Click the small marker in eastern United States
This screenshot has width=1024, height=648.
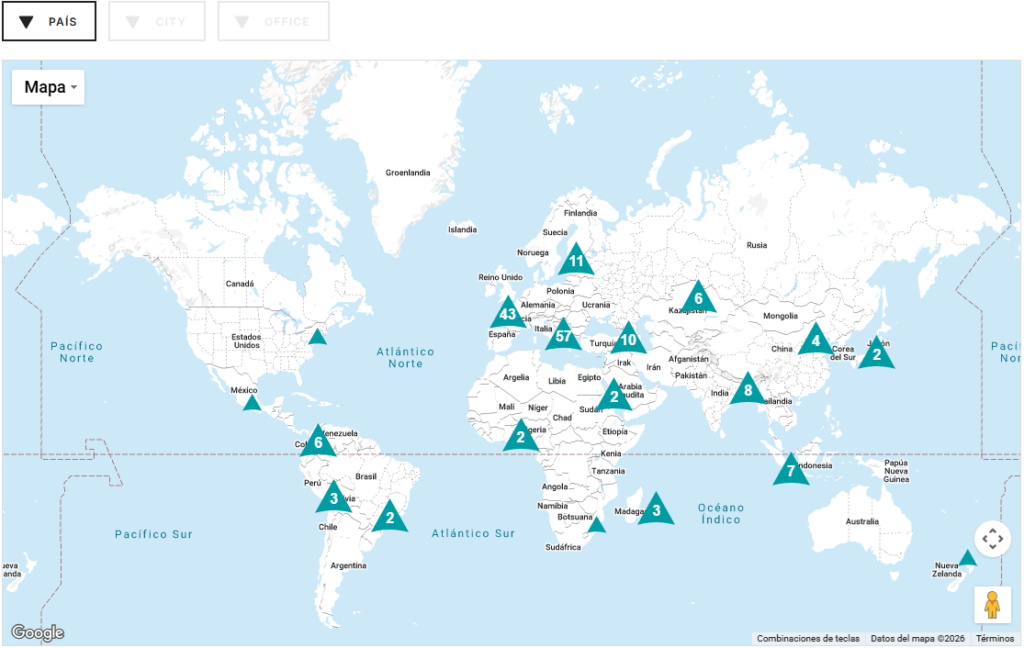[x=317, y=337]
